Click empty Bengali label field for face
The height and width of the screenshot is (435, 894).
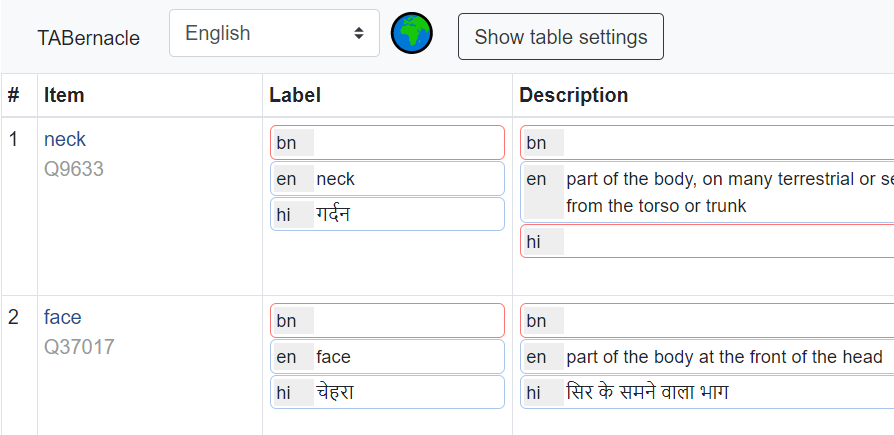click(x=406, y=321)
